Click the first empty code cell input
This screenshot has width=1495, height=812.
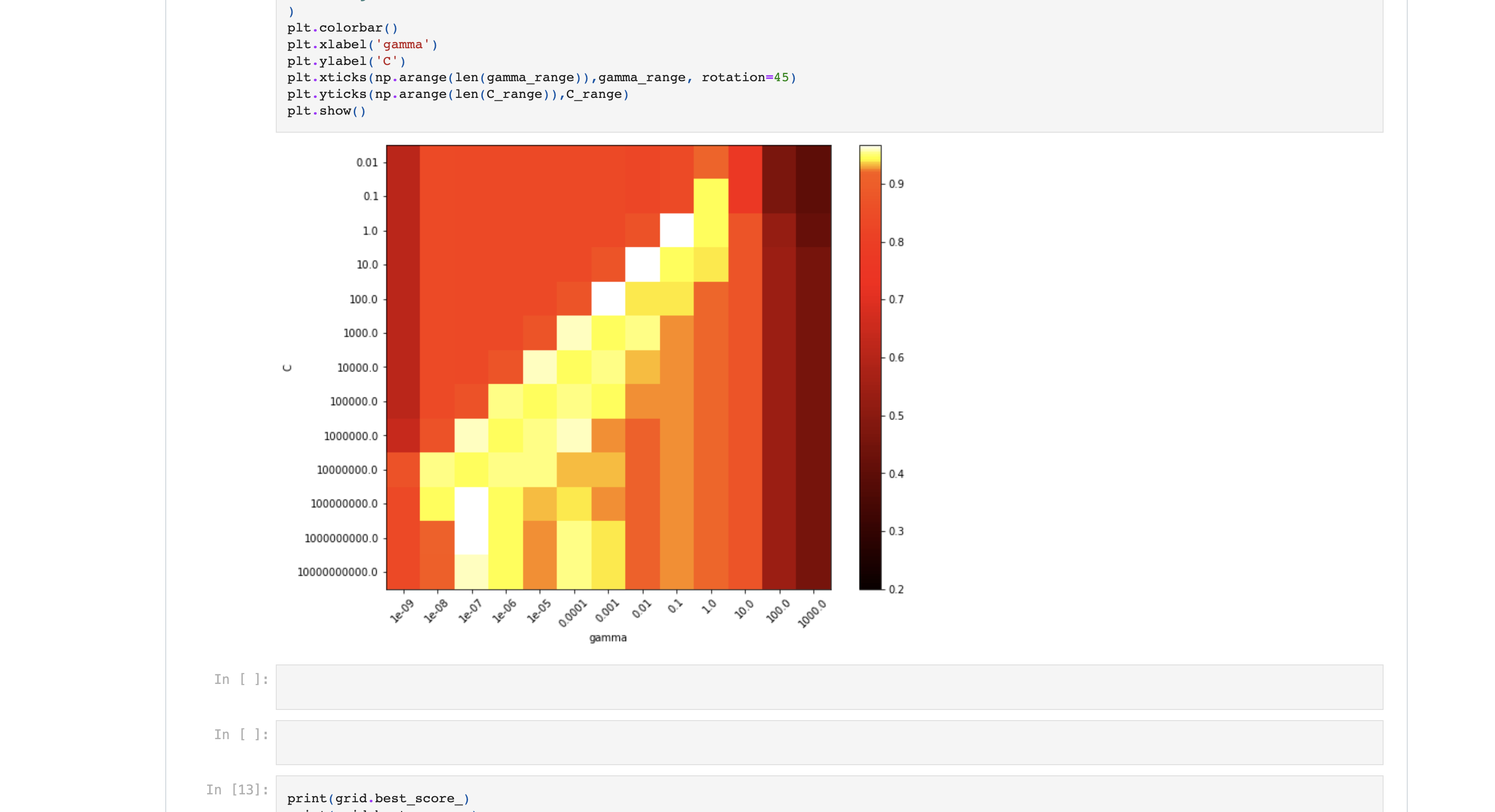829,687
